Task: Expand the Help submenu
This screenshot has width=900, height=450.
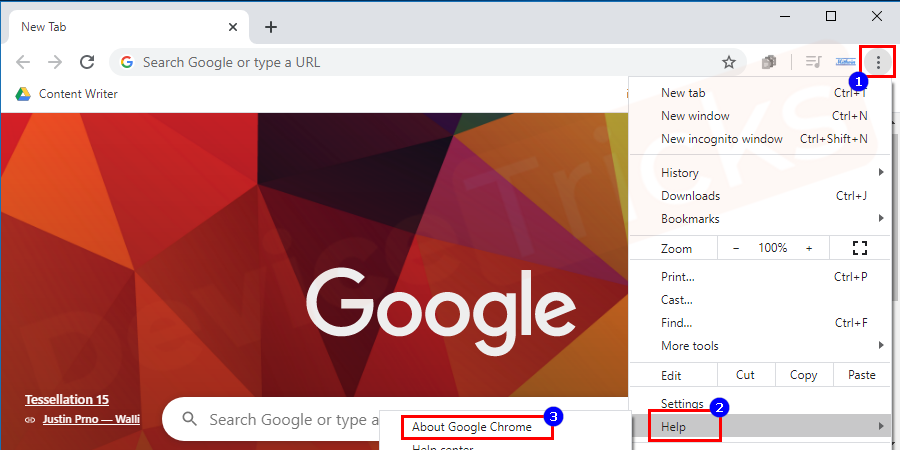Action: pyautogui.click(x=760, y=426)
